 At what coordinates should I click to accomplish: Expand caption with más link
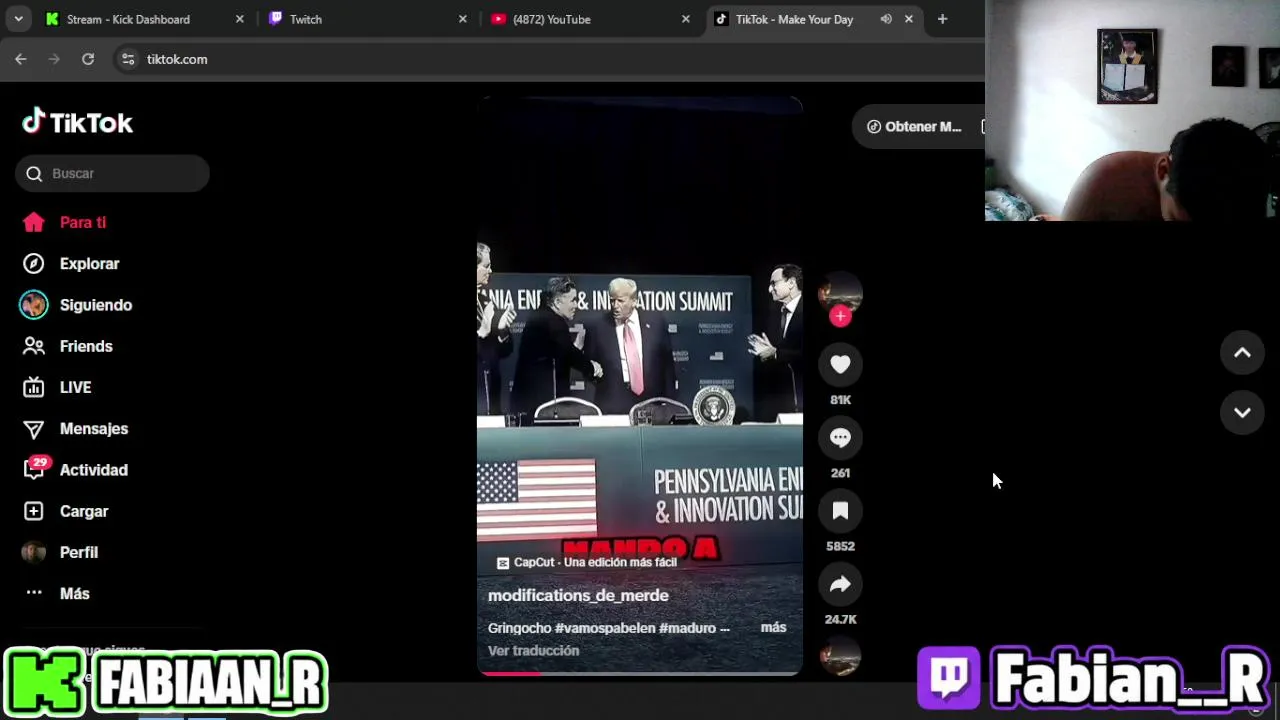[x=773, y=627]
